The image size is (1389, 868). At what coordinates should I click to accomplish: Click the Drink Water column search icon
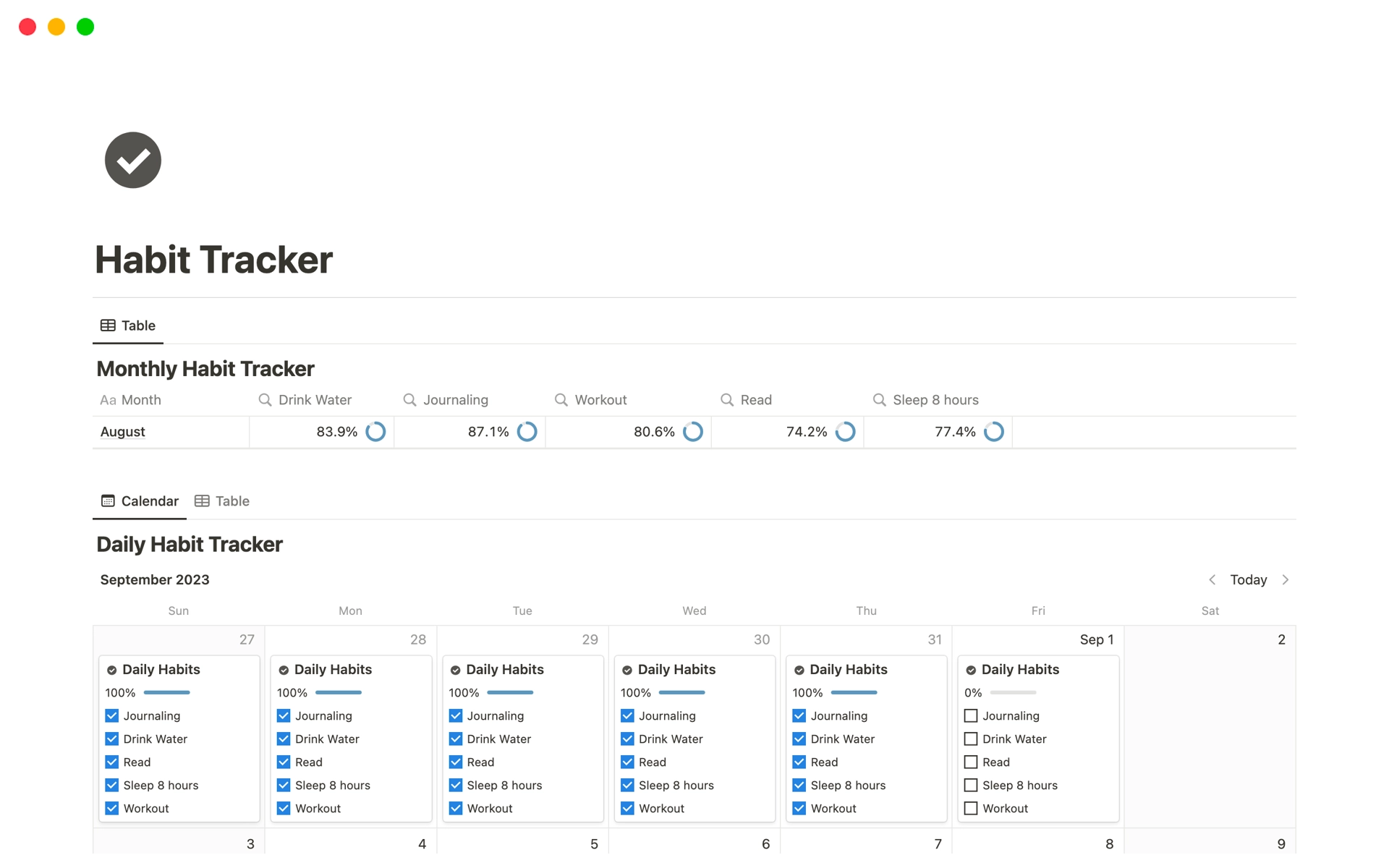click(265, 398)
